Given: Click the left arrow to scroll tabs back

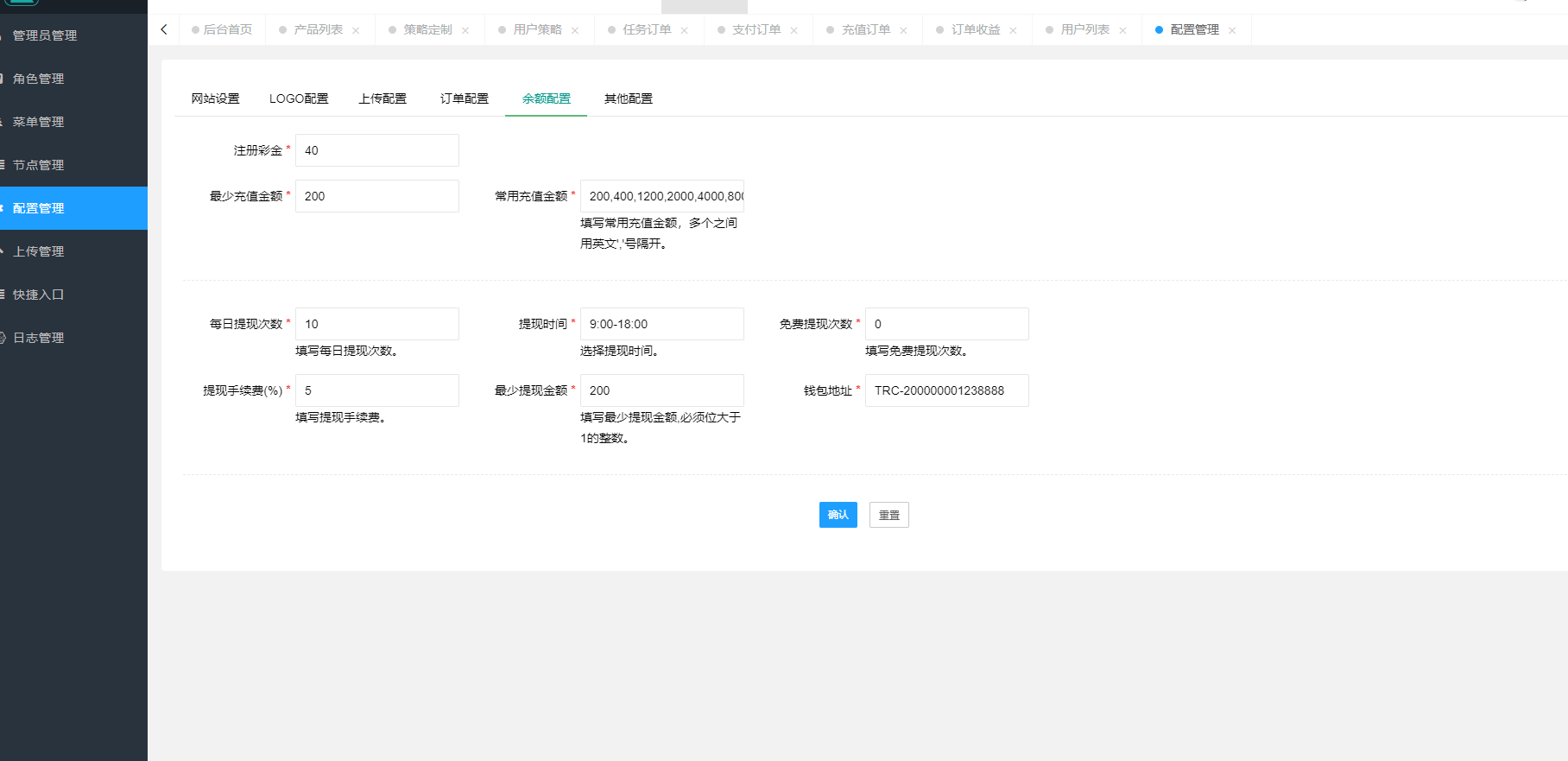Looking at the screenshot, I should [x=164, y=29].
